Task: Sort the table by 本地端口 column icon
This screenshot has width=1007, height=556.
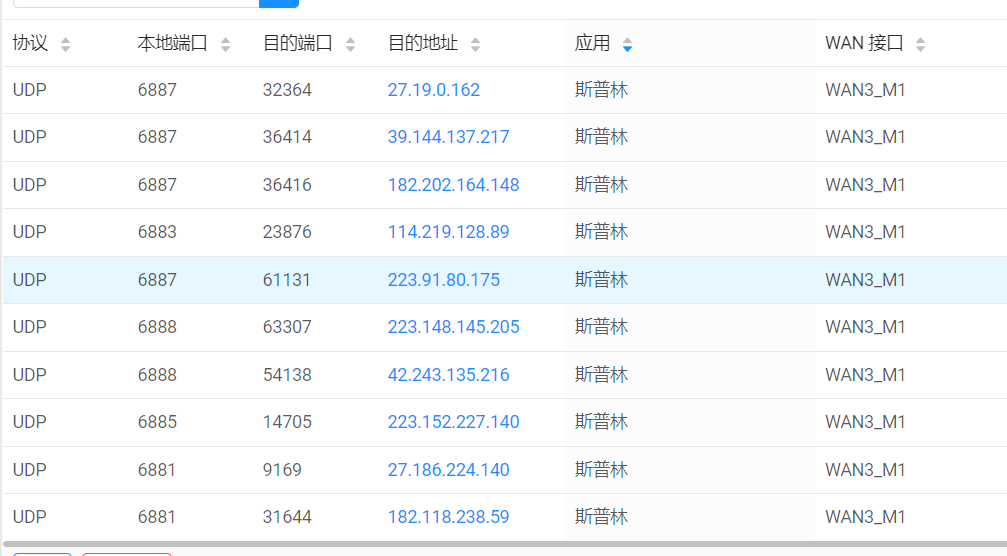Action: [225, 44]
